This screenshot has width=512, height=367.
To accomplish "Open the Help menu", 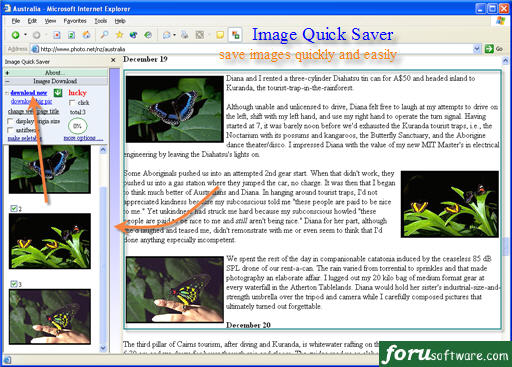I will (x=120, y=21).
